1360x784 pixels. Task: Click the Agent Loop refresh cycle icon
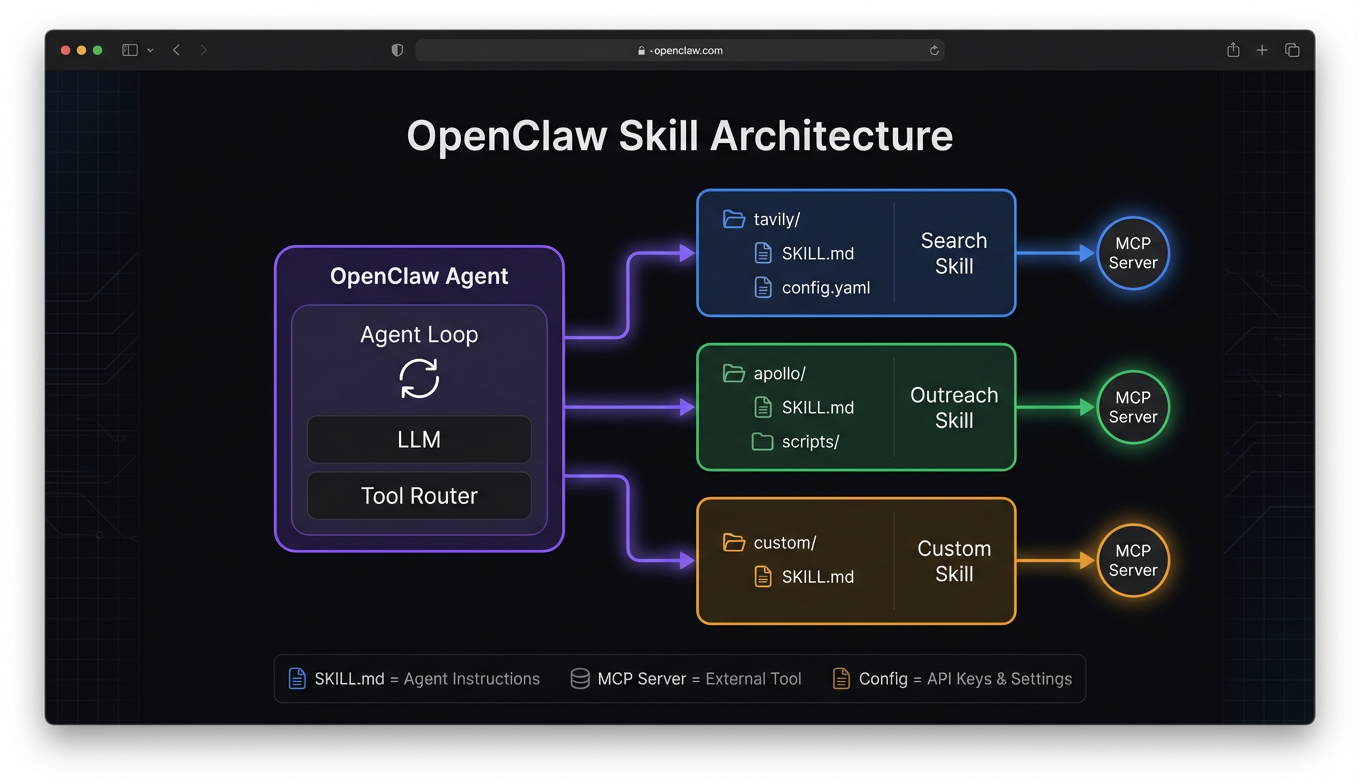pos(419,379)
